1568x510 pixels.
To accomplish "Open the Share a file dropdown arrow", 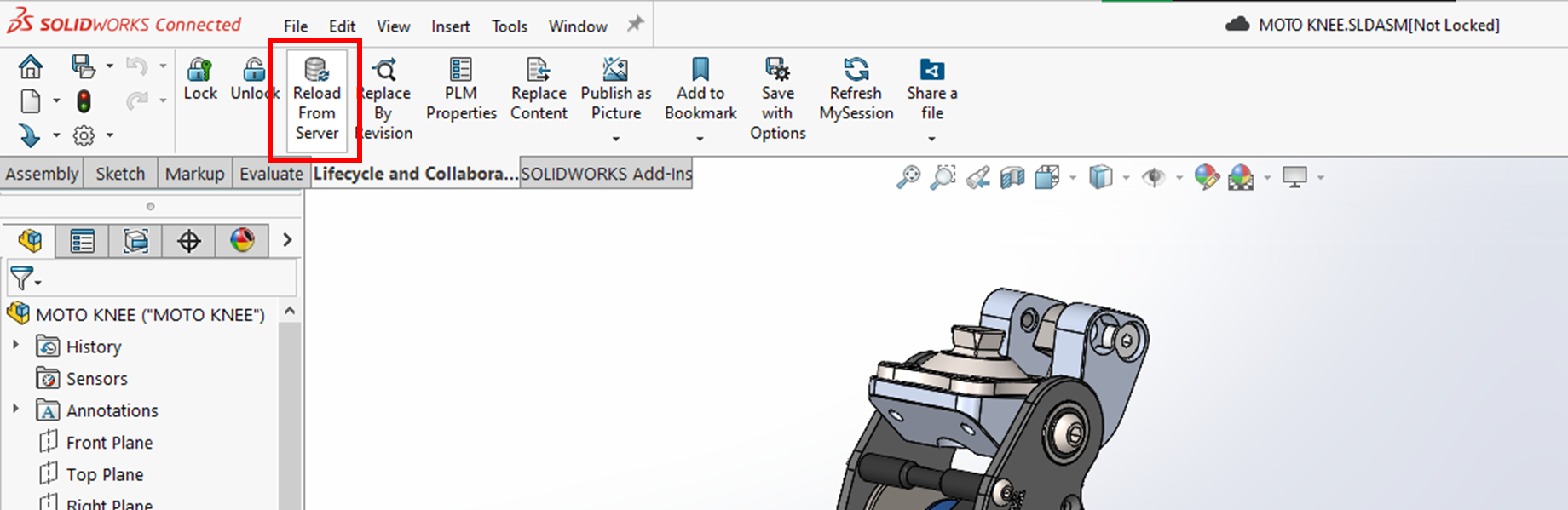I will [931, 139].
